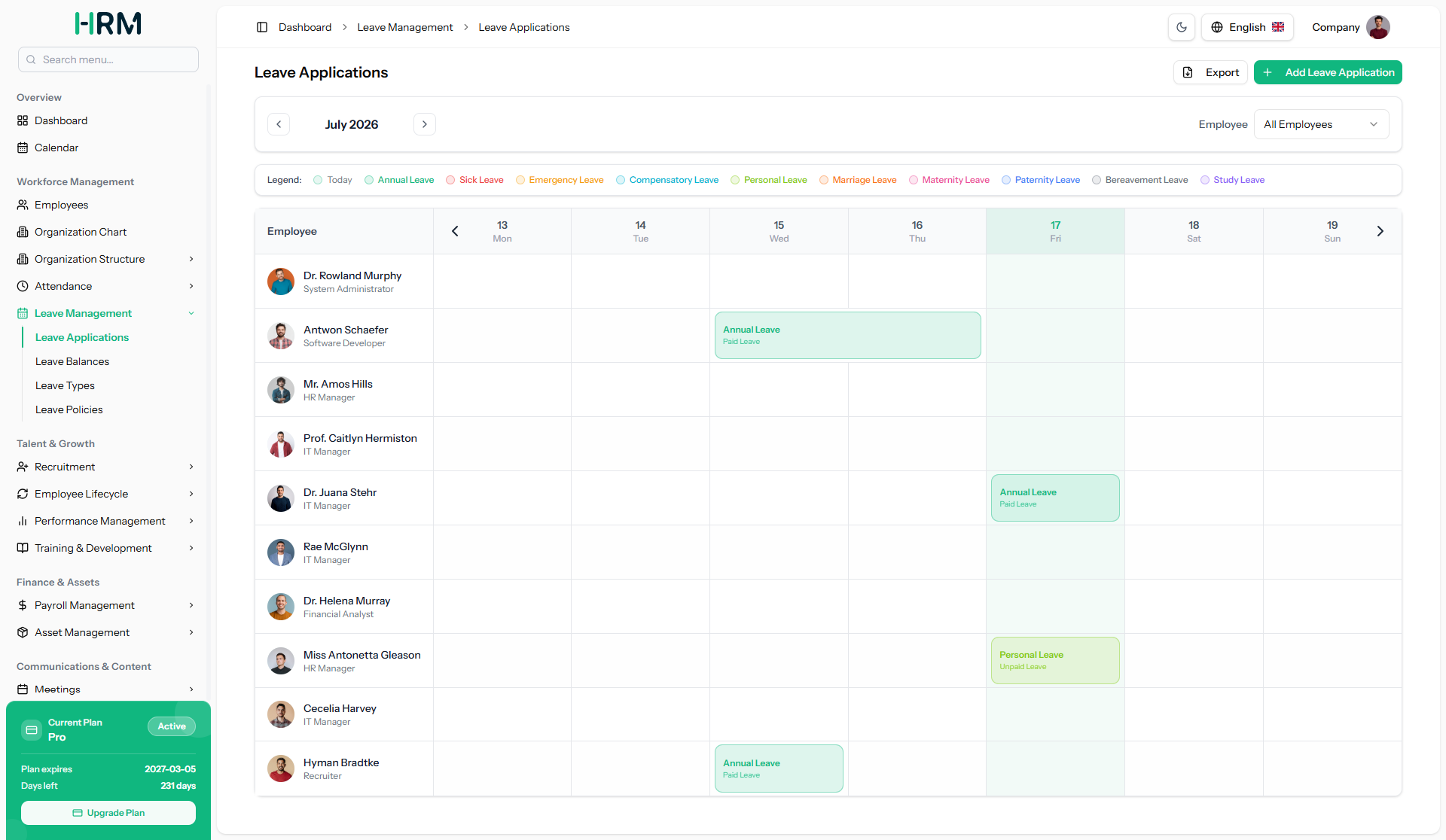Viewport: 1446px width, 840px height.
Task: Click the globe language icon
Action: 1217,27
